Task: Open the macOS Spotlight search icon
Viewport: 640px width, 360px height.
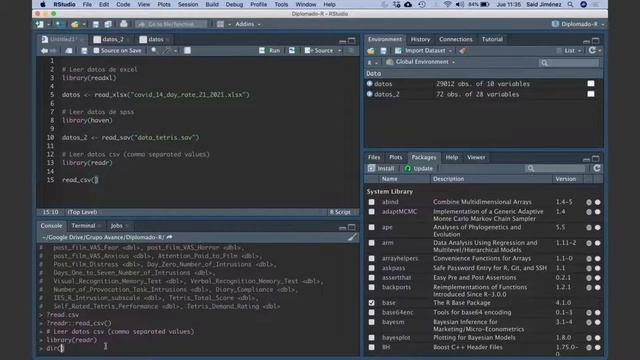Action: pos(570,4)
